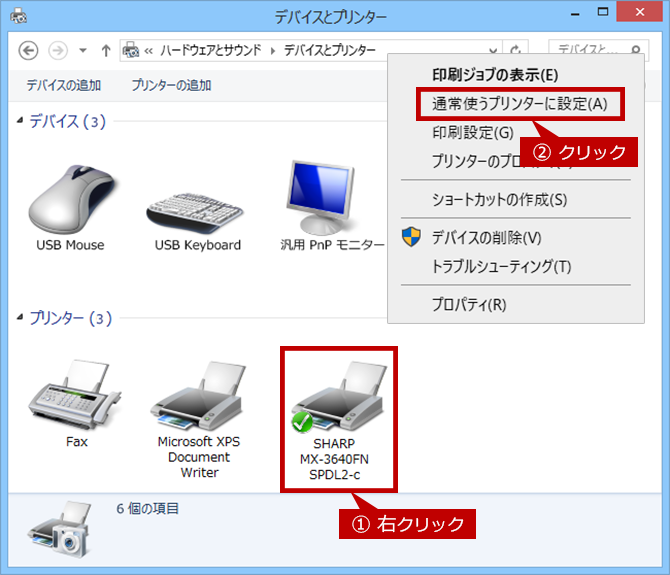Click デバイスの削除(V) menu item
Viewport: 670px width, 575px height.
(x=486, y=238)
